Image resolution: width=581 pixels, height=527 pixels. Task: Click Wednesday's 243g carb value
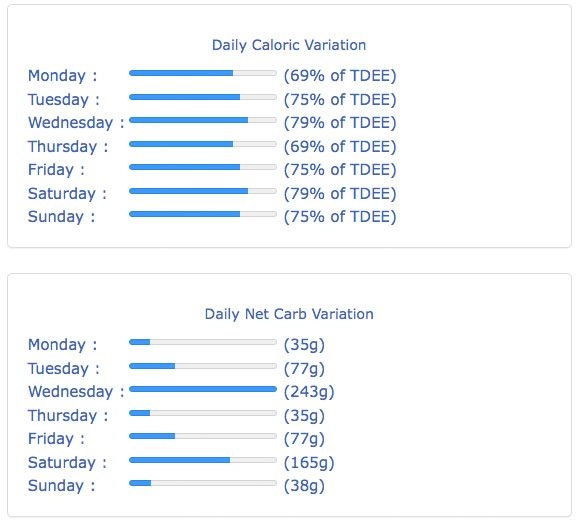[x=309, y=392]
